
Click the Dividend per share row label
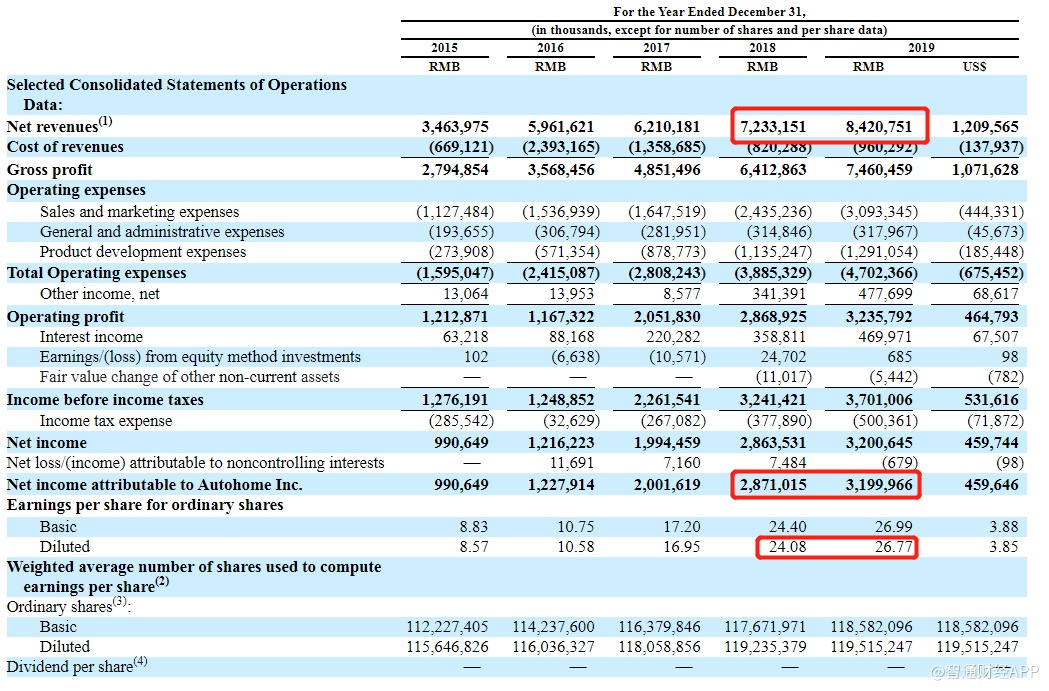(x=76, y=666)
